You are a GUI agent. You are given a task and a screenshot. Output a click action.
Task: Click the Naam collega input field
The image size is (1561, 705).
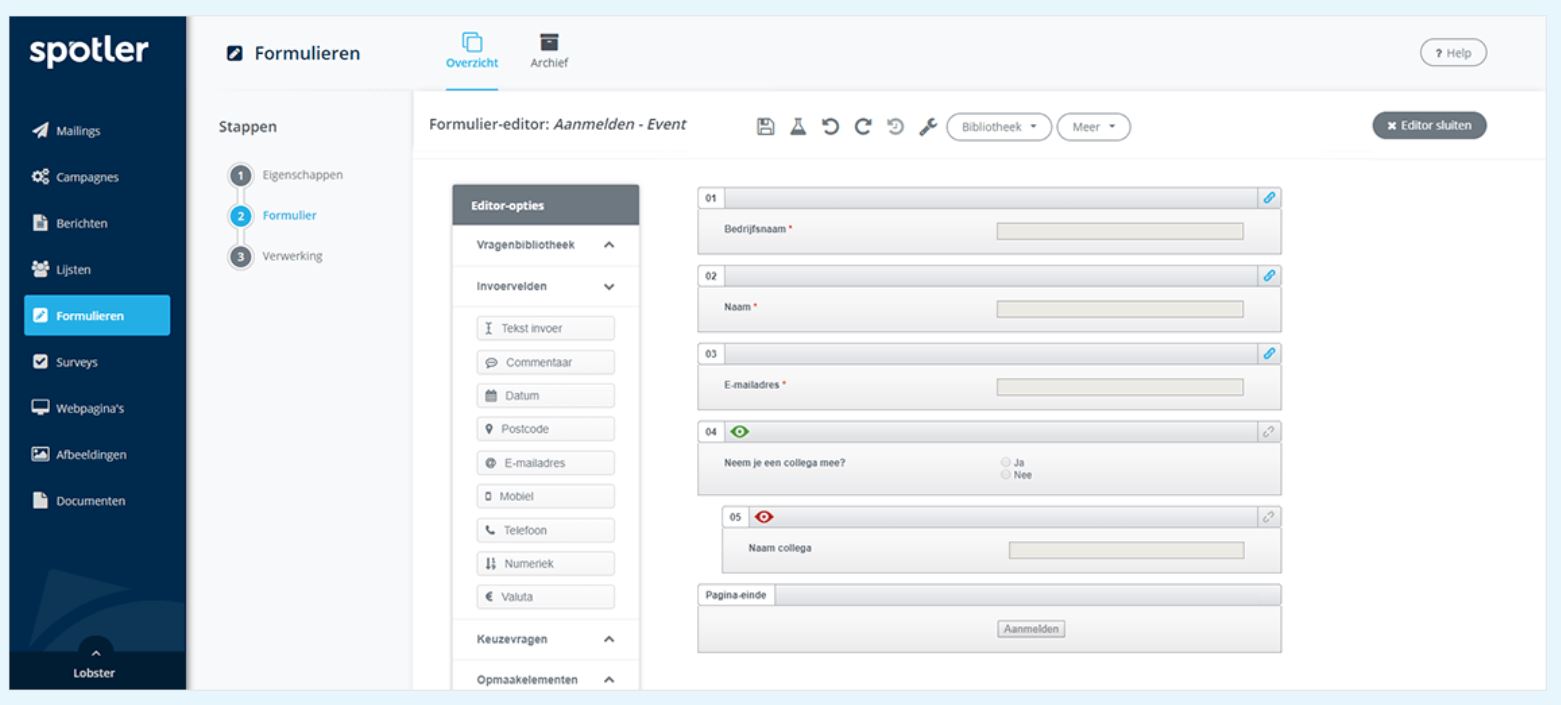click(x=1126, y=550)
